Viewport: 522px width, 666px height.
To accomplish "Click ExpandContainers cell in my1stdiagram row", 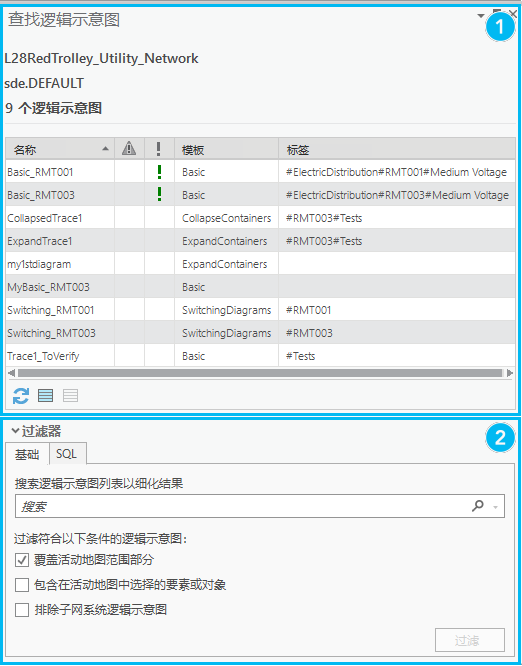I will tap(225, 264).
